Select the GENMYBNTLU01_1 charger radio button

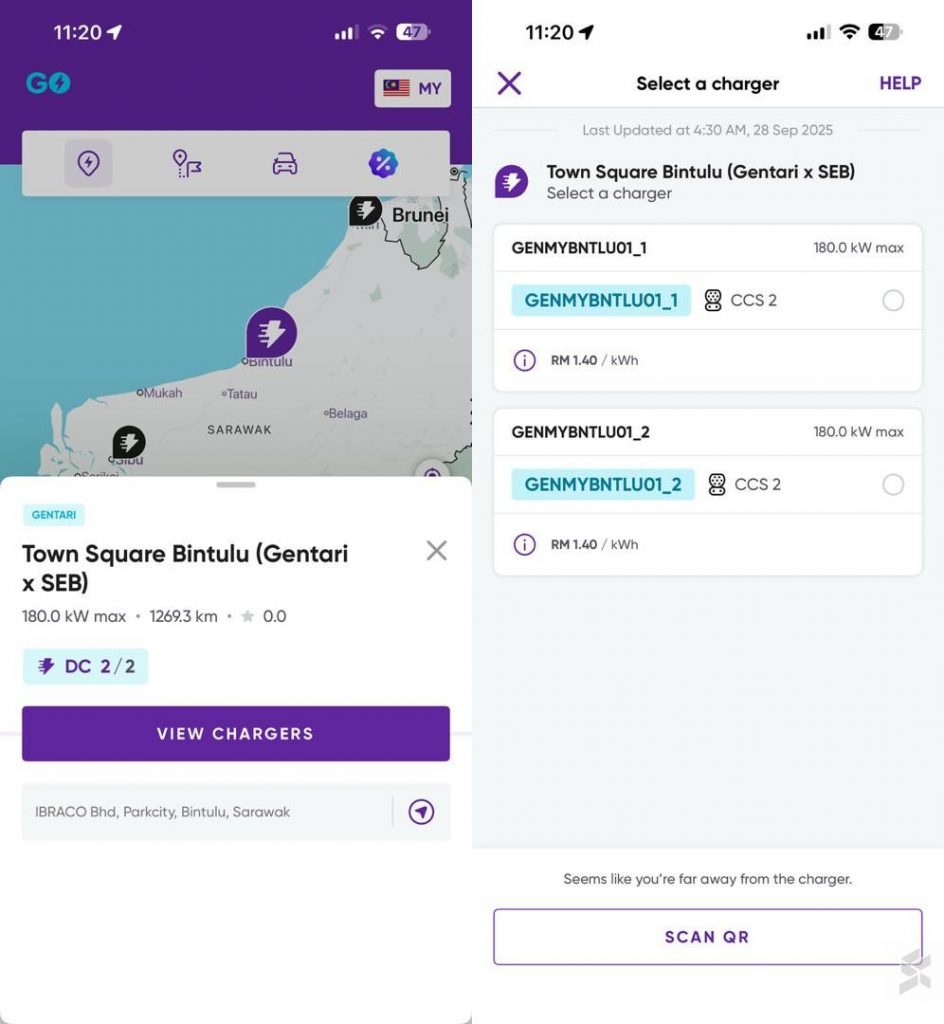coord(893,300)
